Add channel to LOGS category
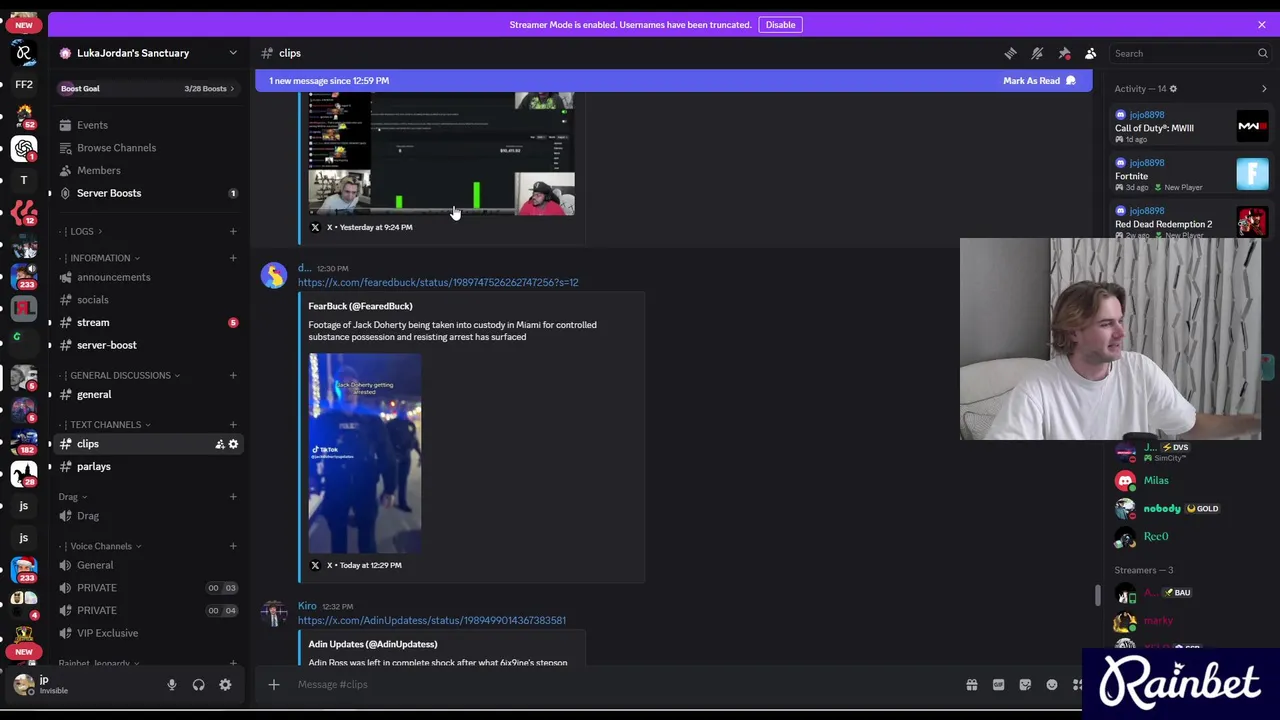Screen dimensions: 1280x720 [x=233, y=231]
